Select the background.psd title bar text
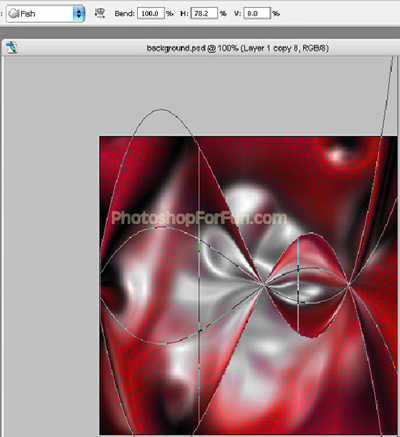400x437 pixels. tap(238, 48)
